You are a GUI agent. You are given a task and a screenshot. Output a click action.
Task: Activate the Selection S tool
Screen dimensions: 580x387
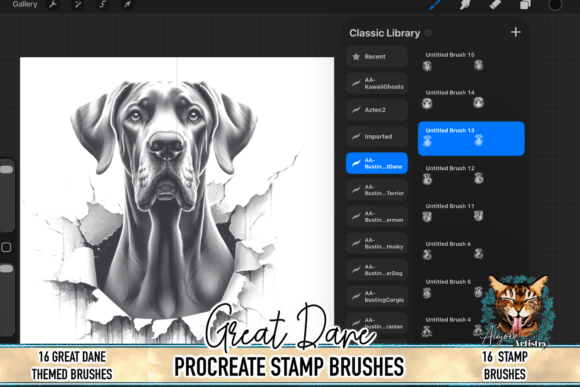(102, 4)
